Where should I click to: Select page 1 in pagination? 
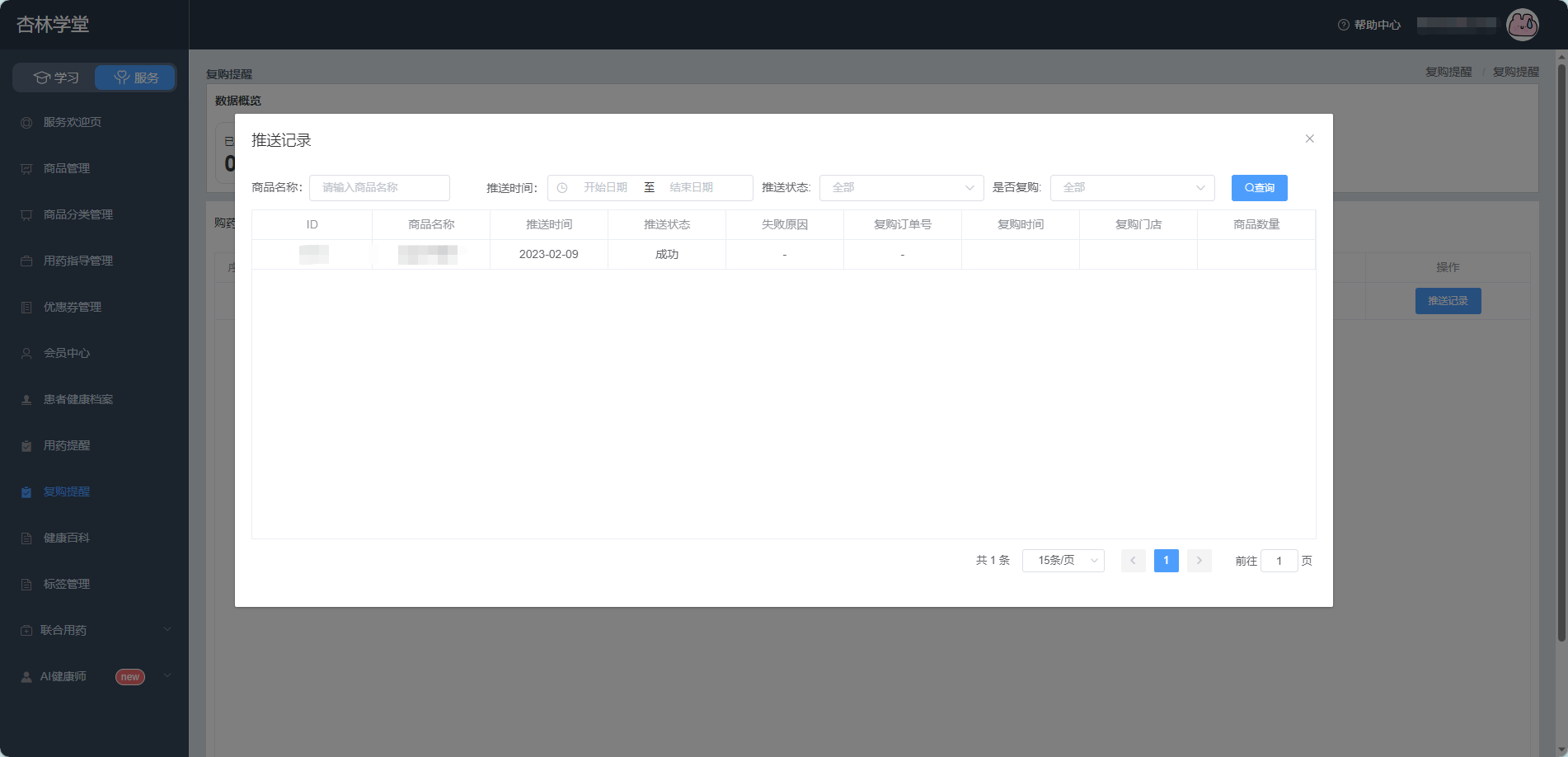1166,561
